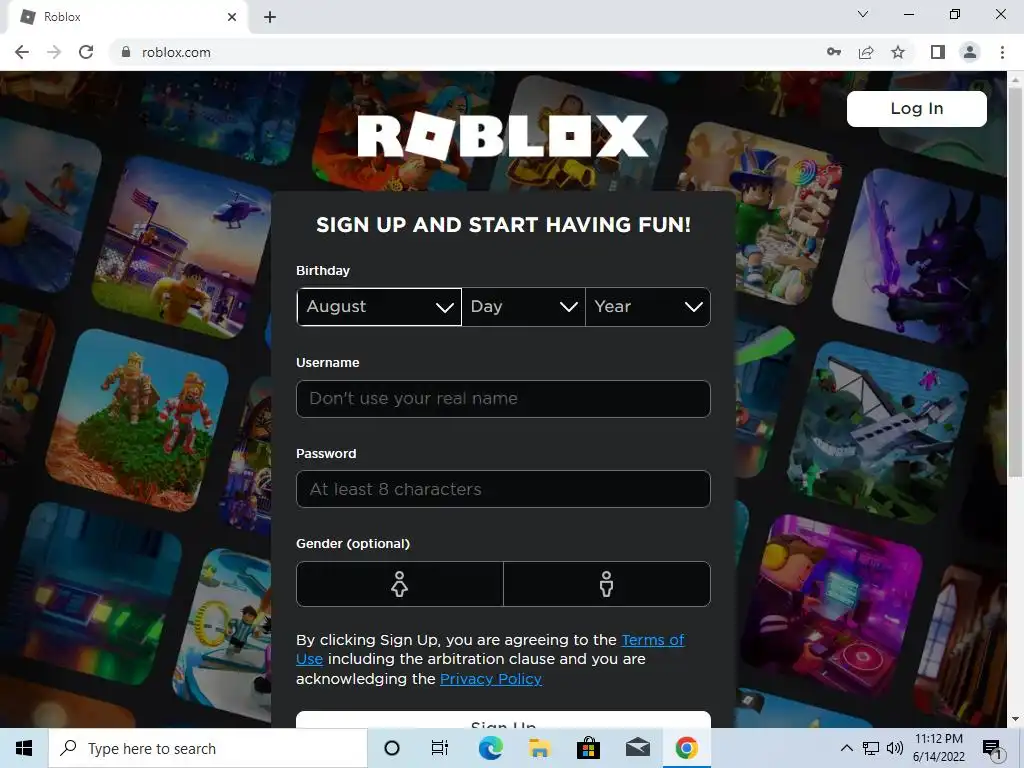Show hidden system tray icons
This screenshot has width=1024, height=768.
point(846,748)
